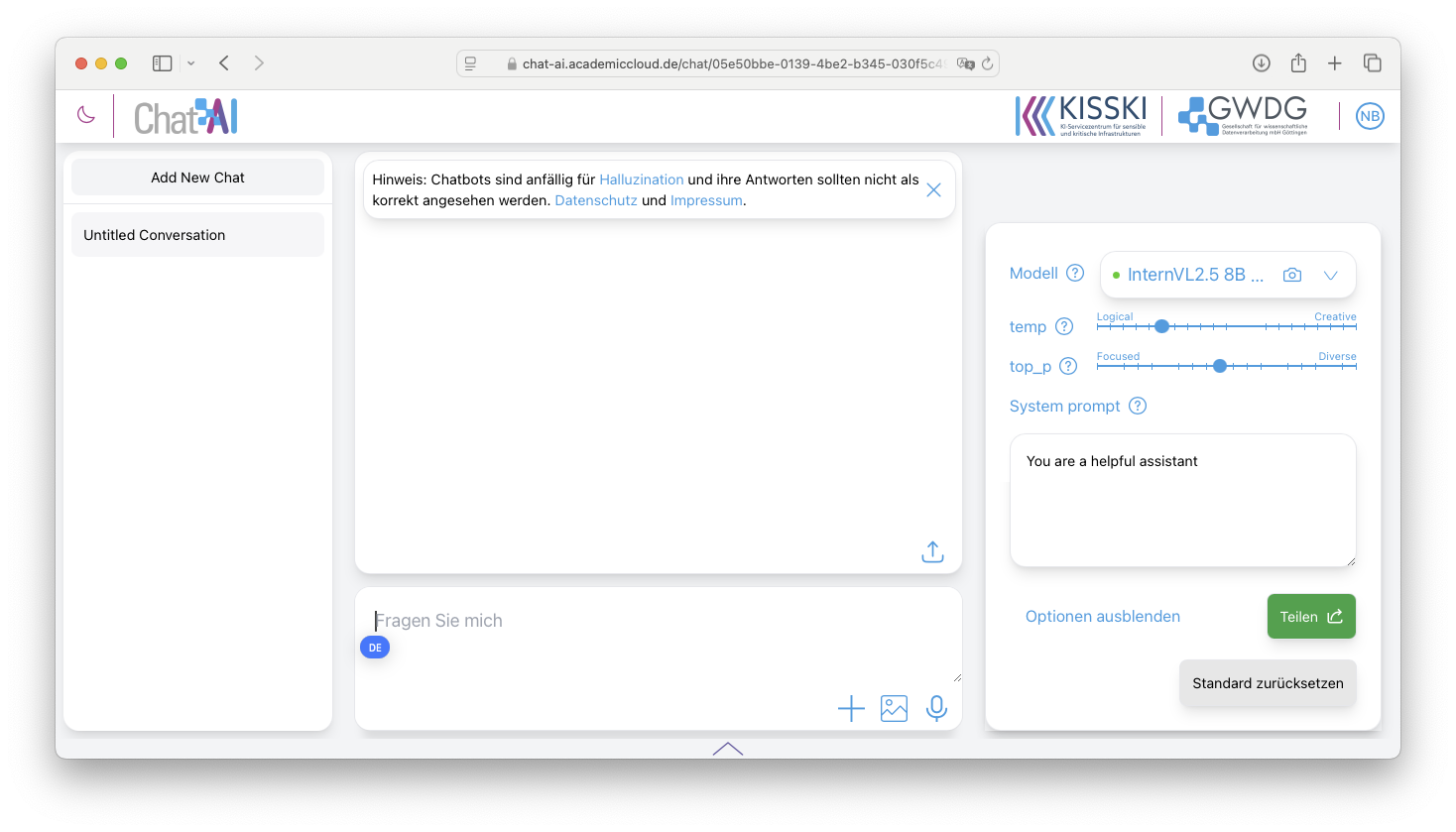Select the Untitled Conversation chat
The image size is (1456, 832).
(196, 234)
